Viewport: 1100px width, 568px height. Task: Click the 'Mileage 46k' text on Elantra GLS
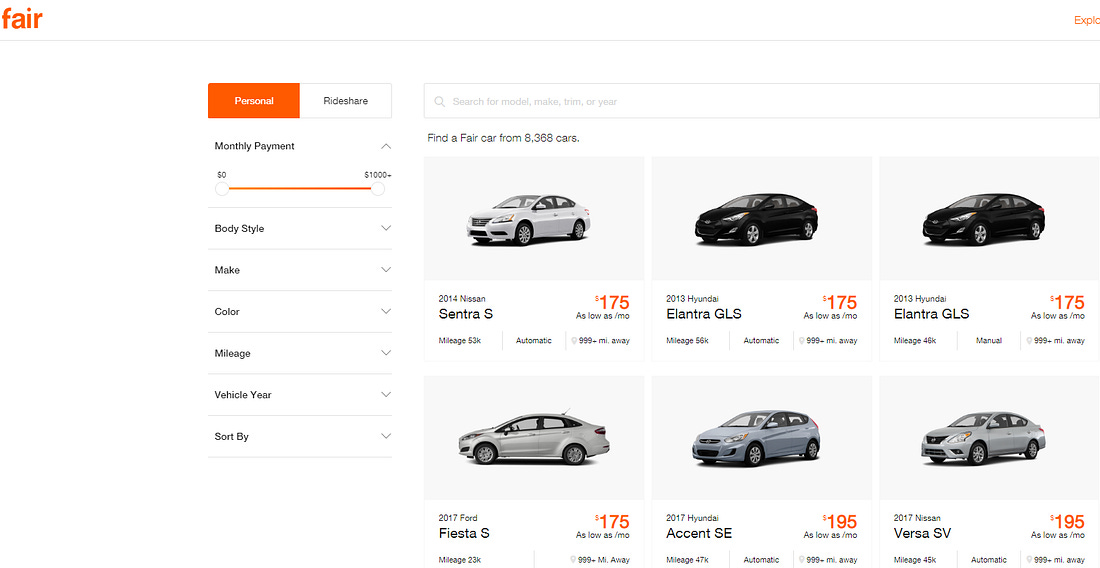click(x=915, y=341)
